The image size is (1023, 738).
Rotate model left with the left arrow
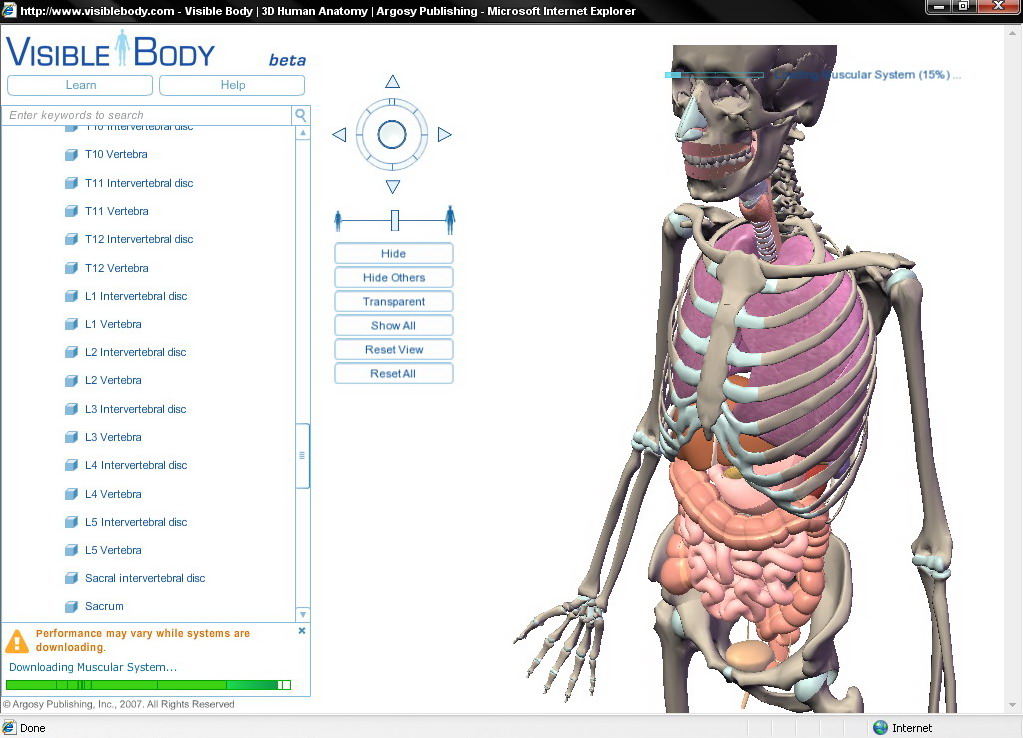[x=339, y=134]
